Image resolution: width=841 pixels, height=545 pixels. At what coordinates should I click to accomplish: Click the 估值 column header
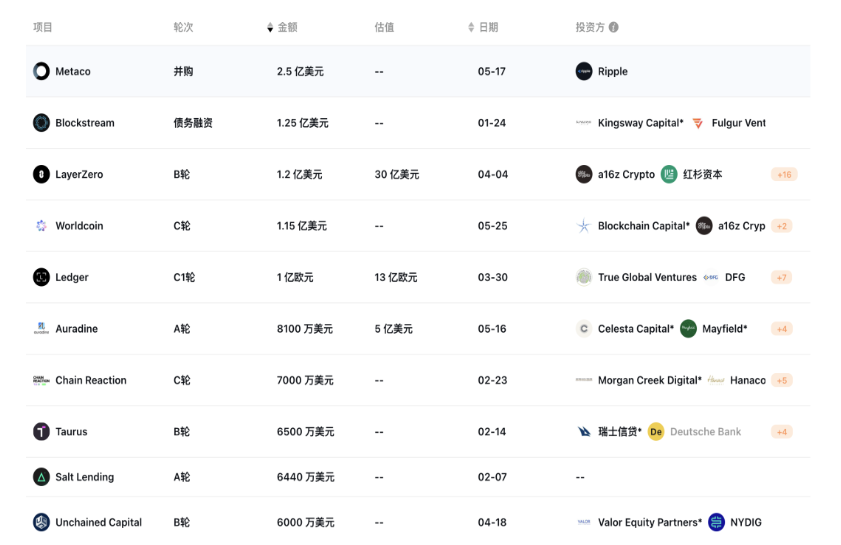pyautogui.click(x=384, y=27)
